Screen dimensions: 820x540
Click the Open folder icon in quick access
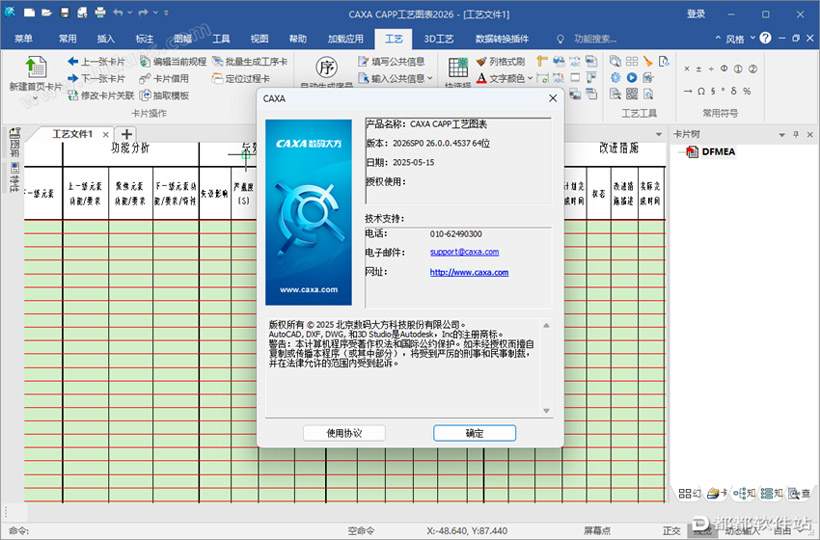(x=47, y=13)
